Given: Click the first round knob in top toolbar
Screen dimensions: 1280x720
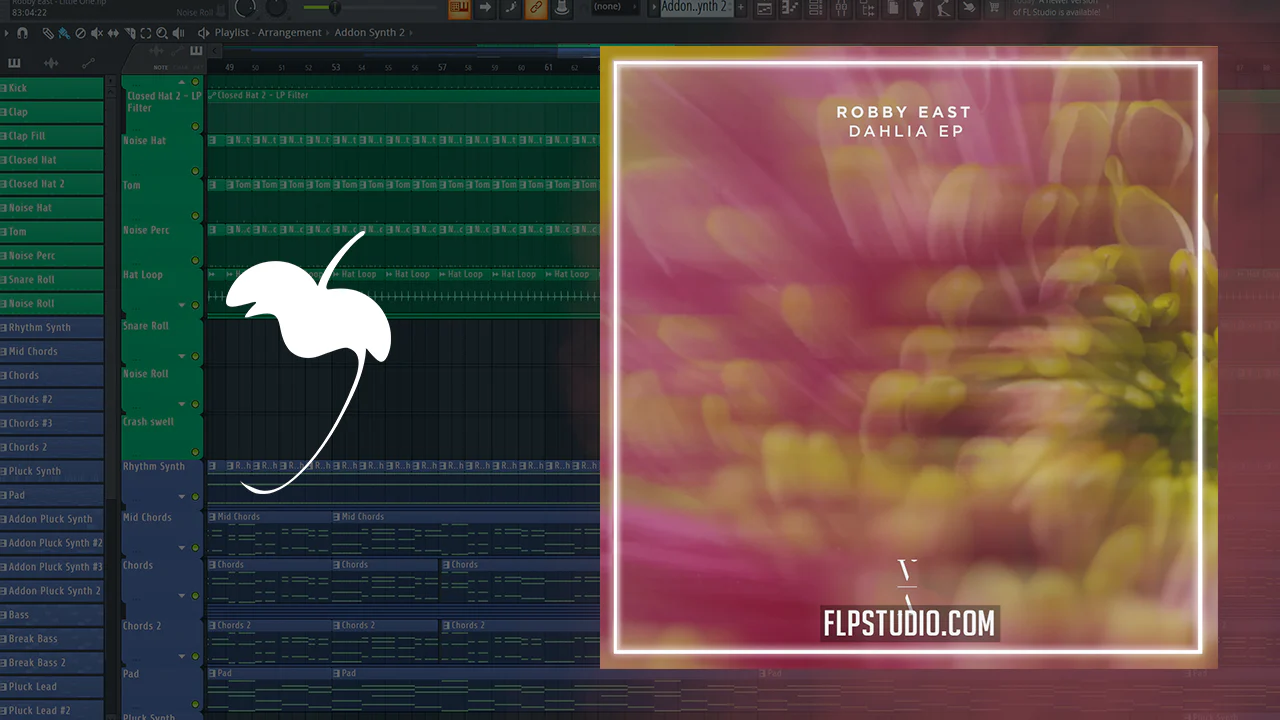Looking at the screenshot, I should pos(245,8).
